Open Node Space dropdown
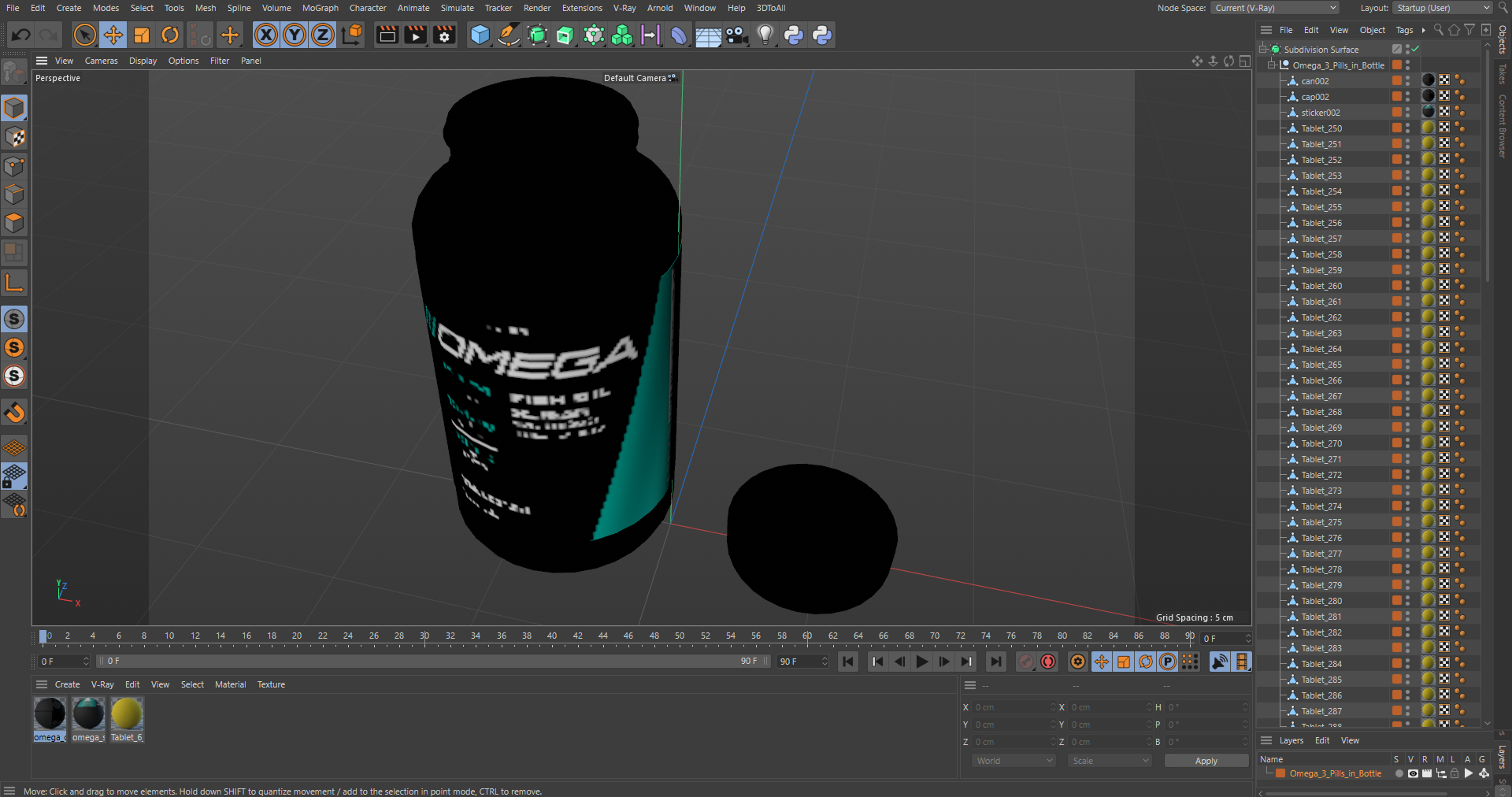The image size is (1512, 797). pos(1275,8)
